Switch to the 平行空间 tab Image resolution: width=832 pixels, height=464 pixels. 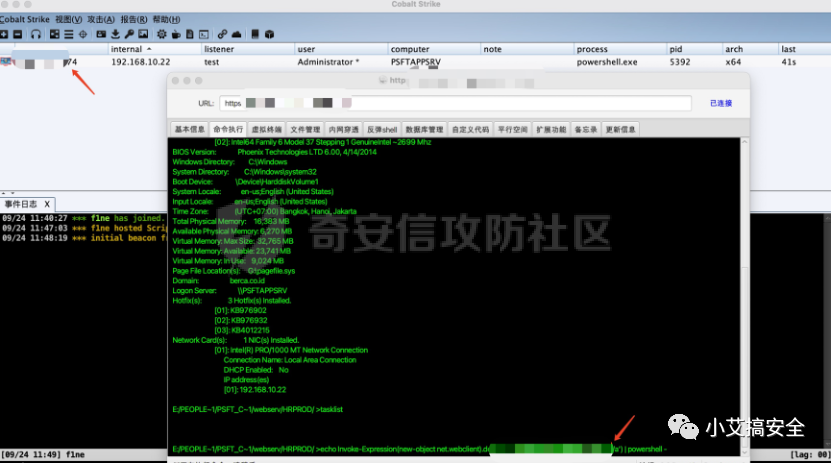pos(513,129)
